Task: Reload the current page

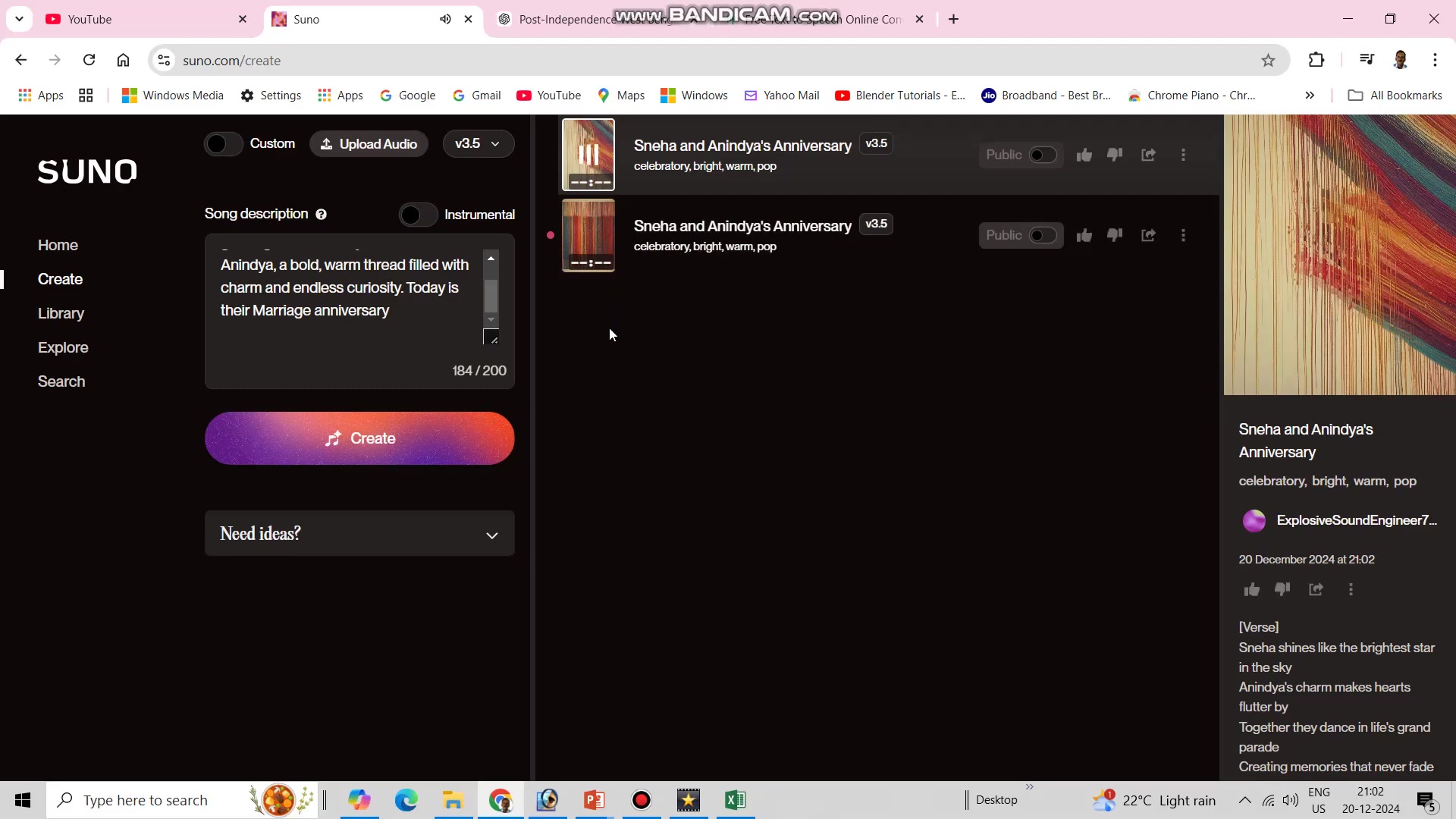Action: click(x=89, y=60)
